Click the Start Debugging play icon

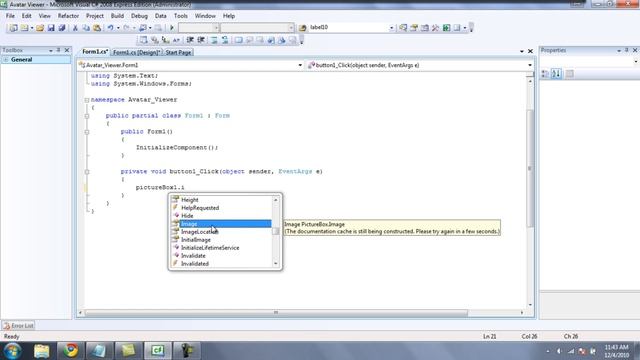[172, 28]
